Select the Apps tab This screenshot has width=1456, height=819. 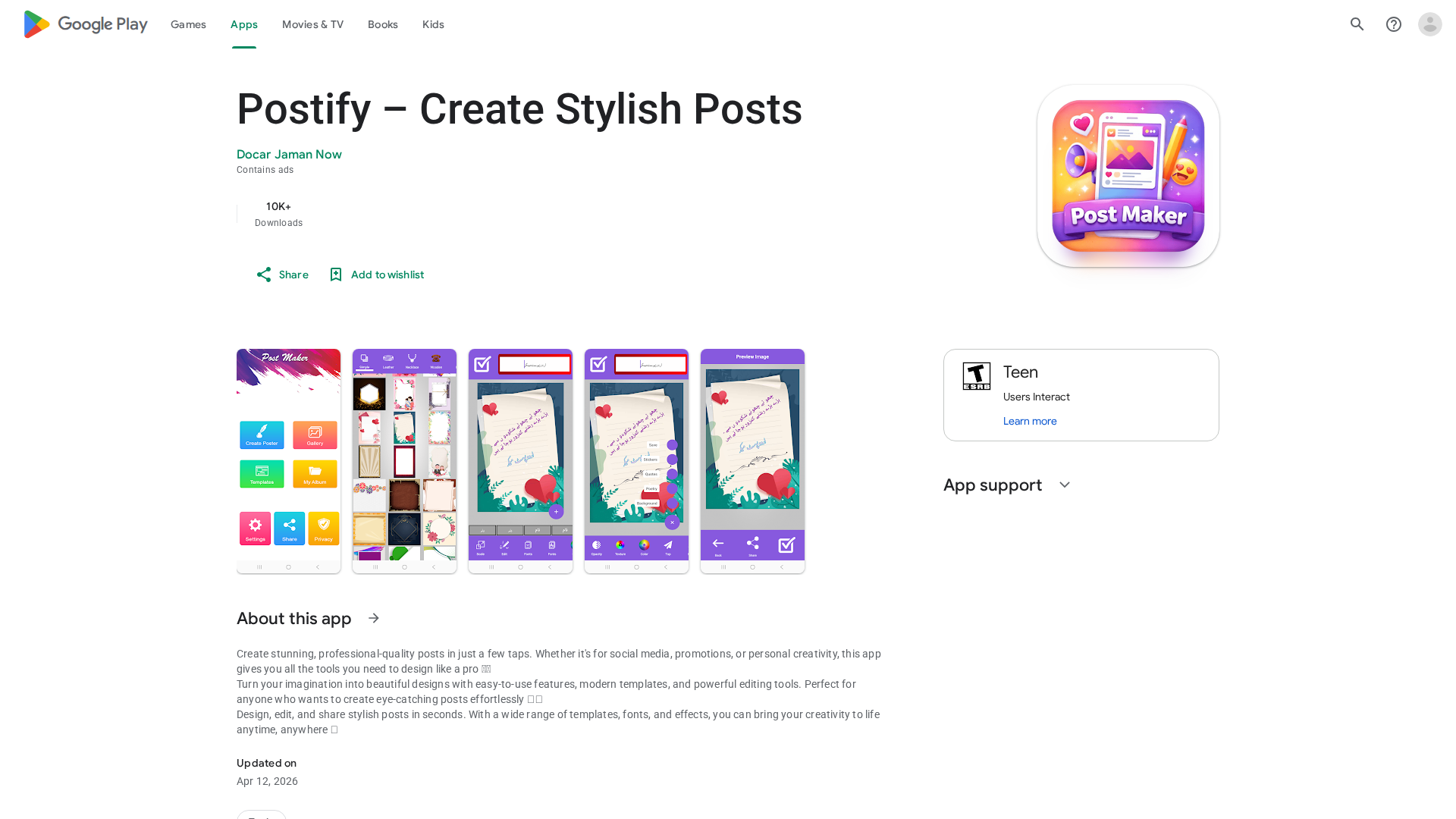click(x=244, y=24)
